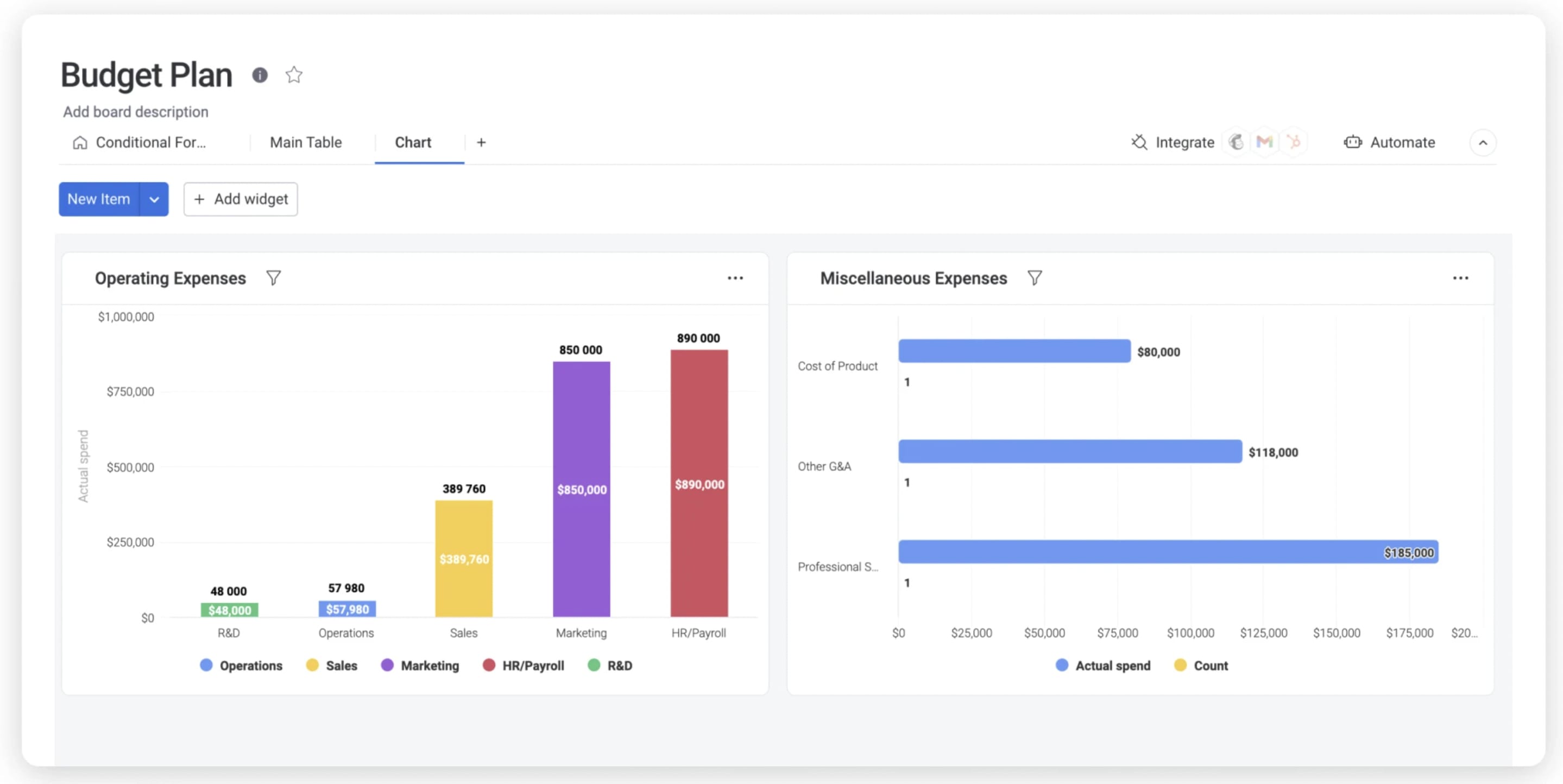The height and width of the screenshot is (784, 1563).
Task: Click the Chart tab
Action: (x=412, y=142)
